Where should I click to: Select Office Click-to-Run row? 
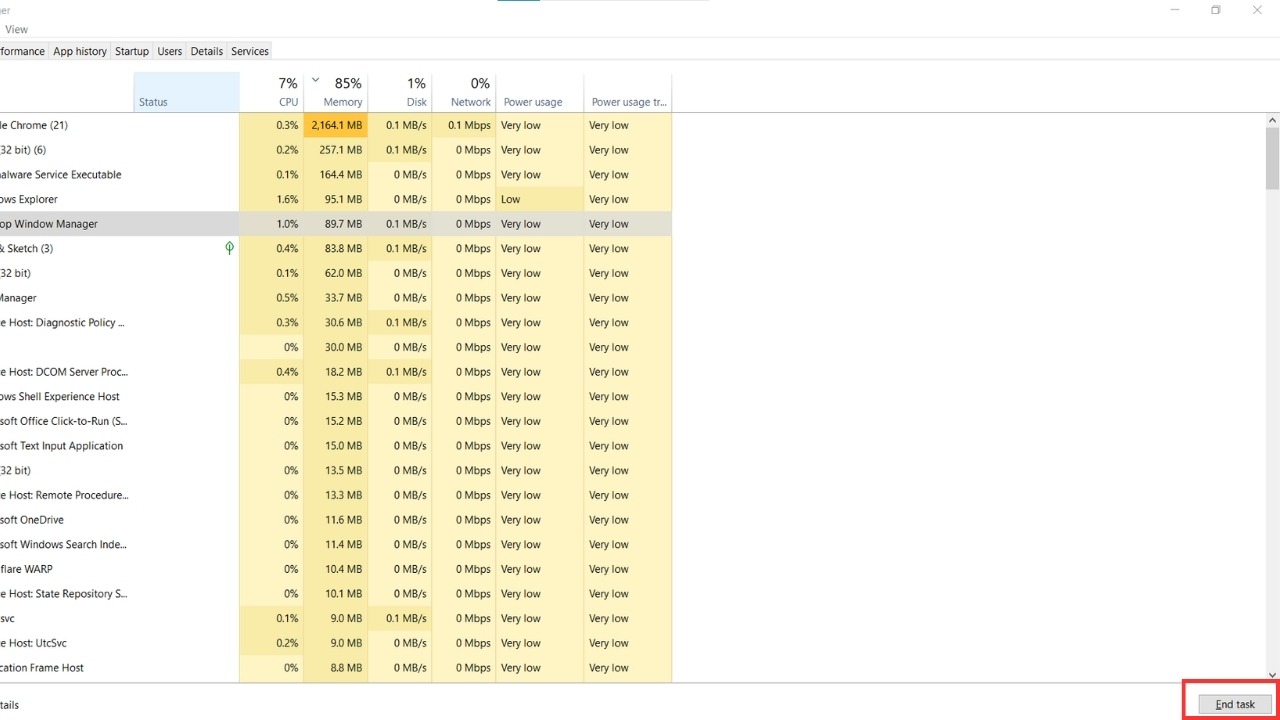[336, 421]
